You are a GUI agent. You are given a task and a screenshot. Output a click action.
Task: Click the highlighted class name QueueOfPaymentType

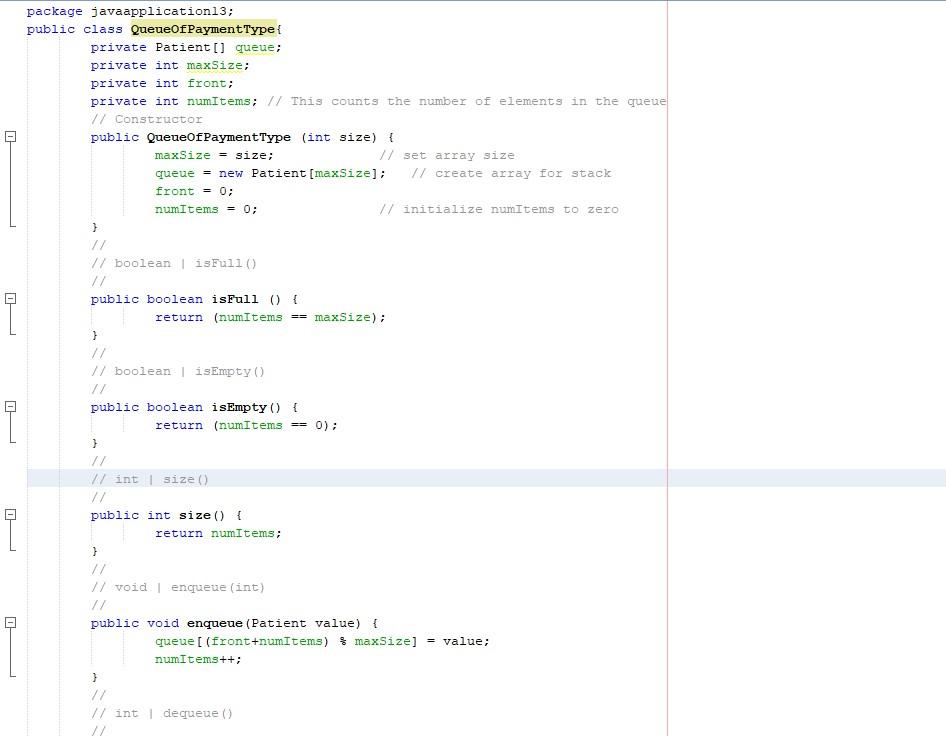202,29
